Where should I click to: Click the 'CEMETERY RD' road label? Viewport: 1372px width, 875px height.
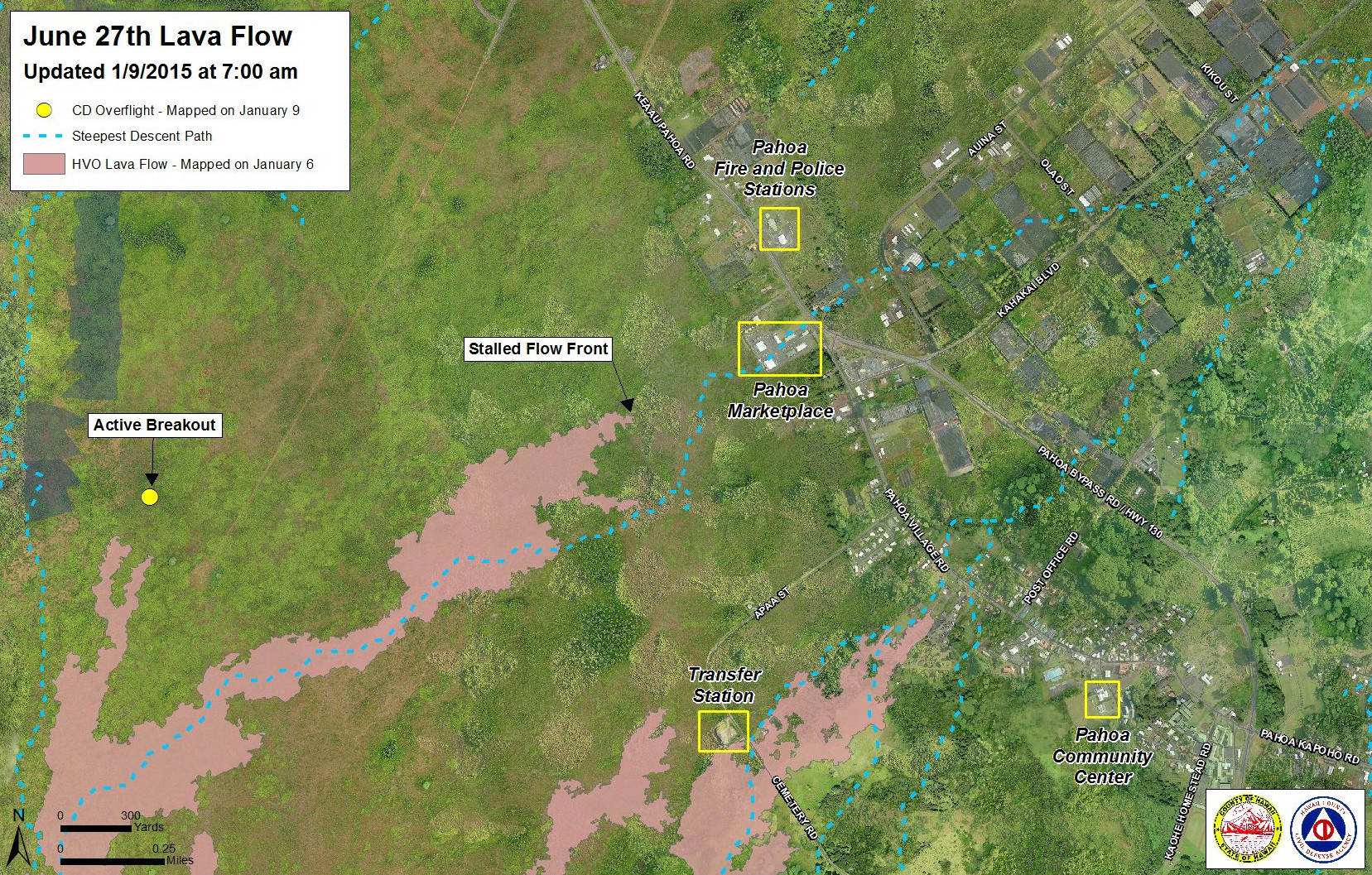(794, 807)
